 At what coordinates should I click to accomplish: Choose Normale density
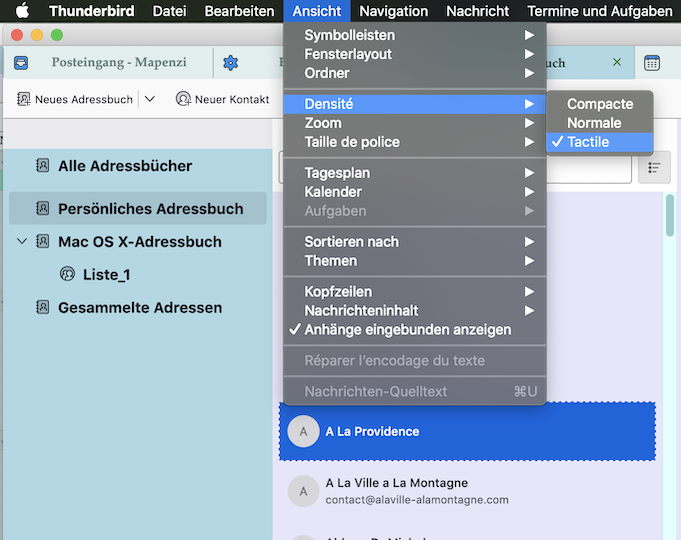point(599,123)
